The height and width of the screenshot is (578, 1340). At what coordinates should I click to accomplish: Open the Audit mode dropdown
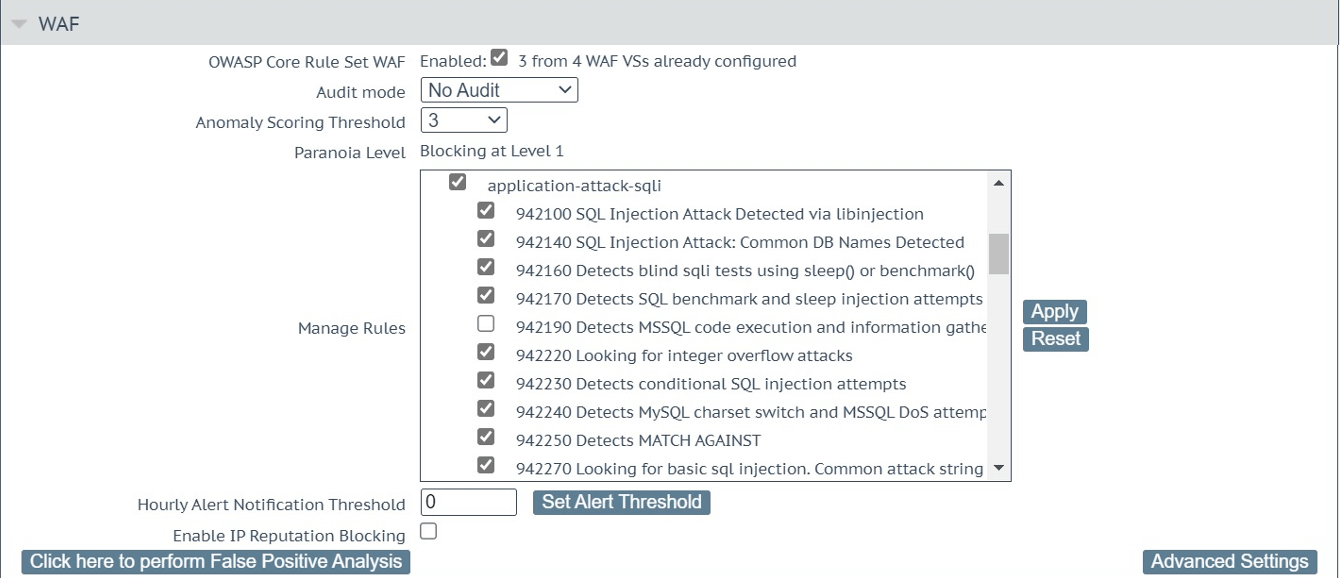499,90
